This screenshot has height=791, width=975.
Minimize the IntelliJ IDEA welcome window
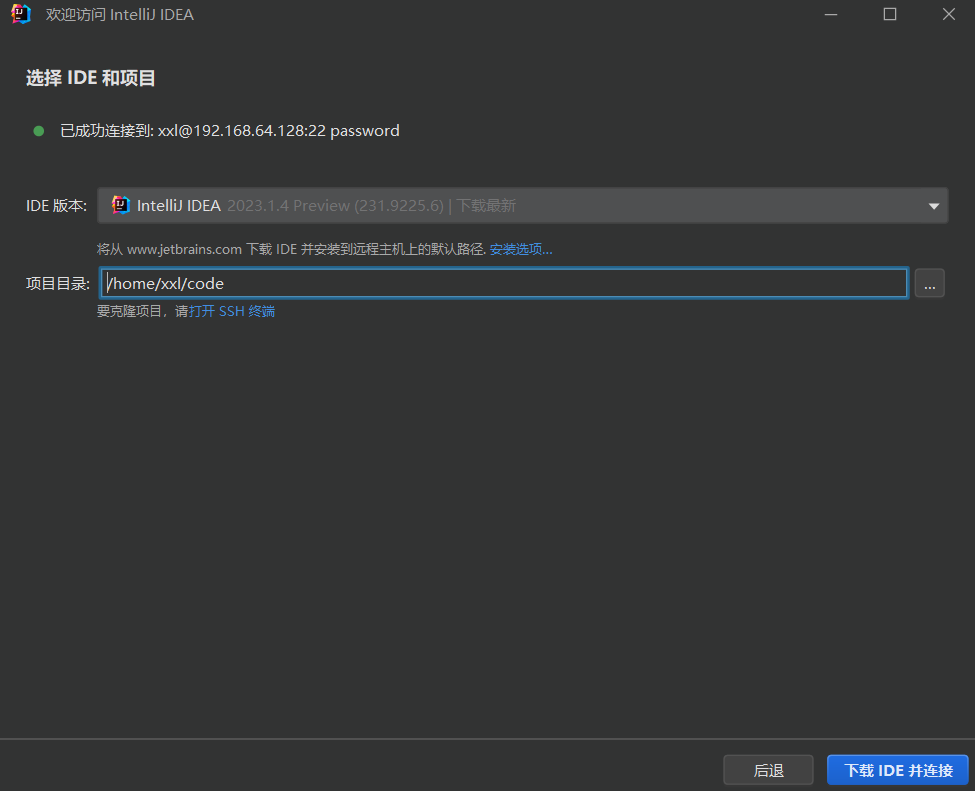click(831, 14)
